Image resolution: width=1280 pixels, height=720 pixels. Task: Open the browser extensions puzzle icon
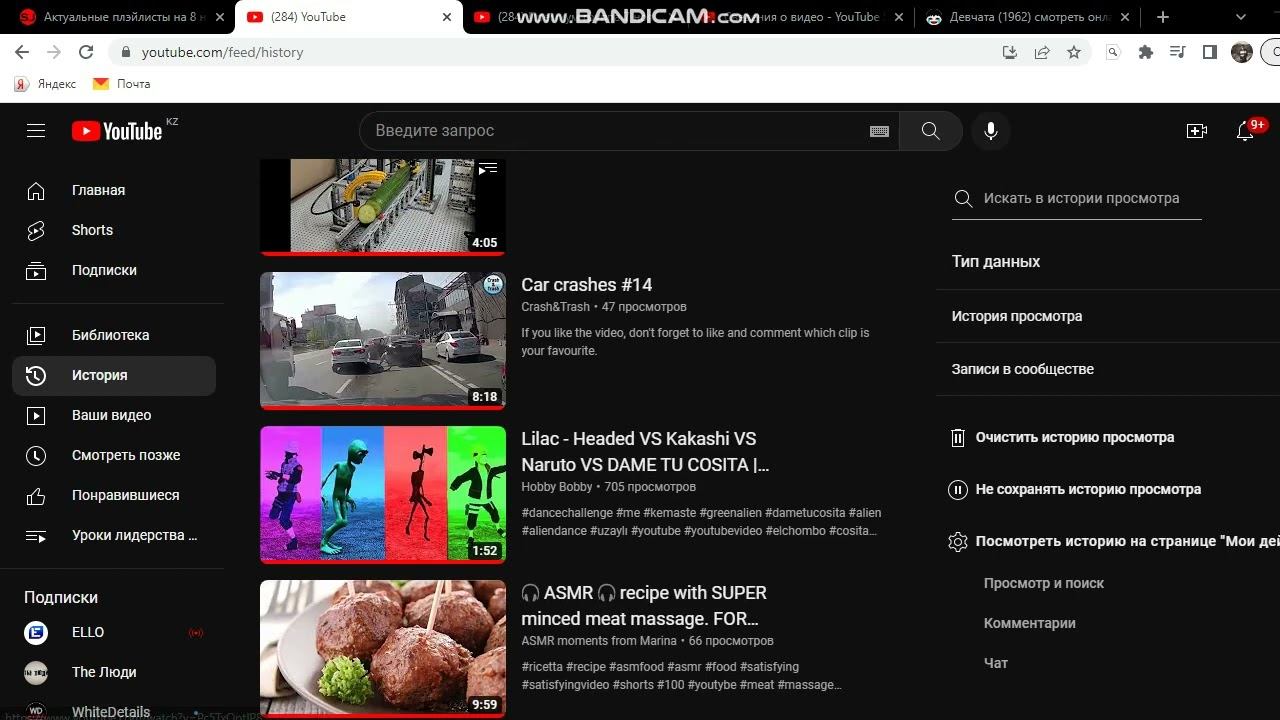(1146, 52)
